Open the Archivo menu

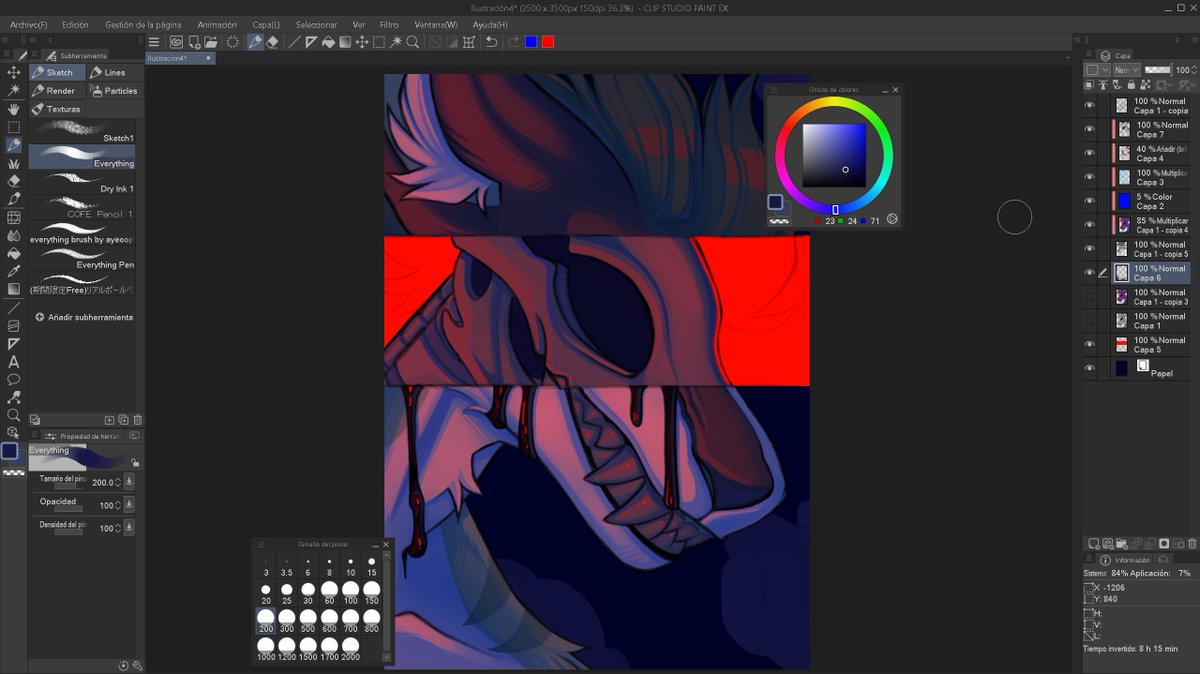pos(29,24)
